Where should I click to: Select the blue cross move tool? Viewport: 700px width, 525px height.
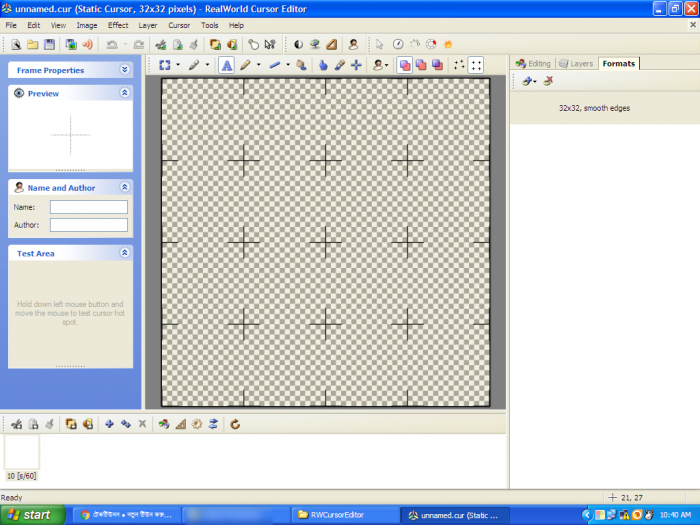click(x=356, y=65)
